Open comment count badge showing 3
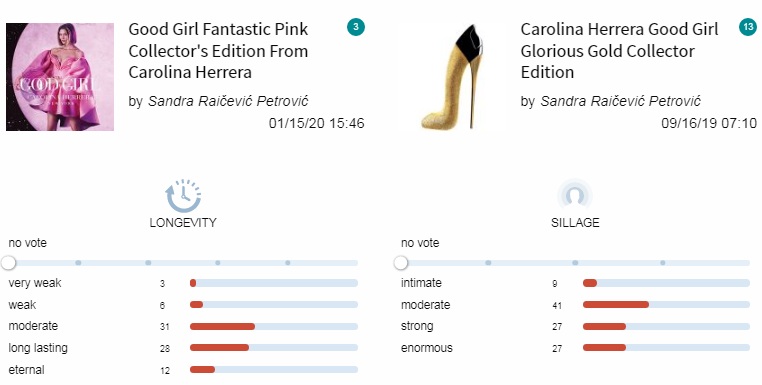The width and height of the screenshot is (762, 385). coord(356,27)
